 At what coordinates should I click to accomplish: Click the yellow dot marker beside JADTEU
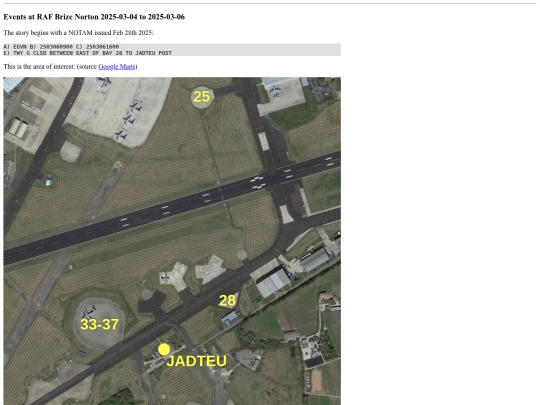point(164,350)
